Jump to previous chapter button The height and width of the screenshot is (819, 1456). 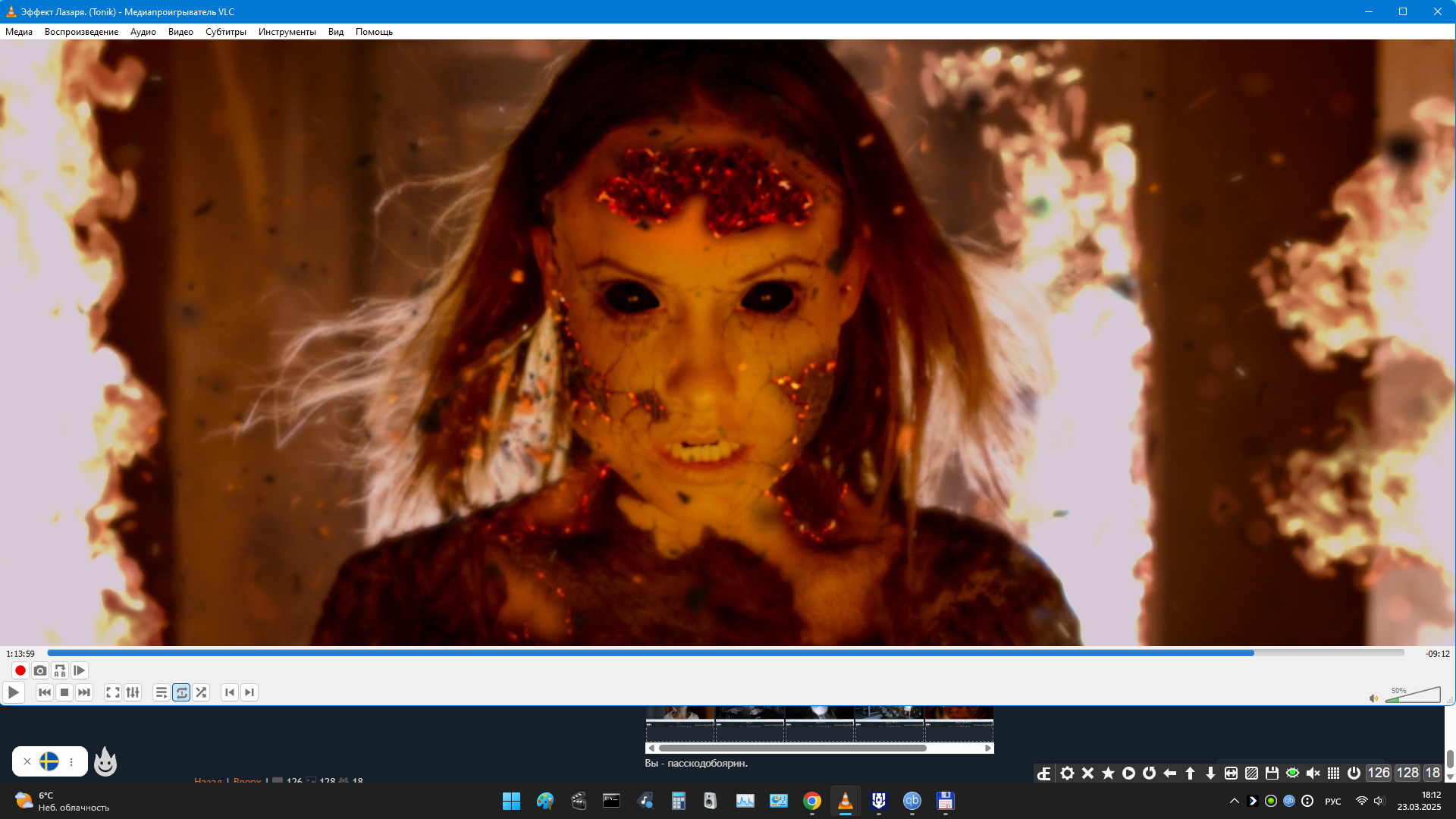pos(230,692)
